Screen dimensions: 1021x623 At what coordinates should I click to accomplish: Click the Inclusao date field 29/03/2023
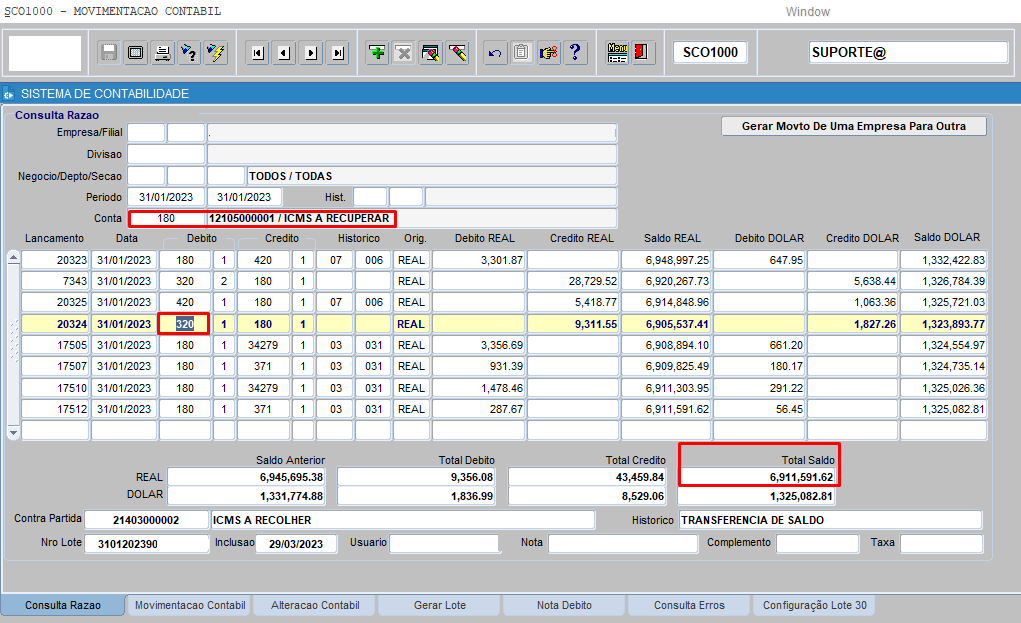click(x=296, y=544)
